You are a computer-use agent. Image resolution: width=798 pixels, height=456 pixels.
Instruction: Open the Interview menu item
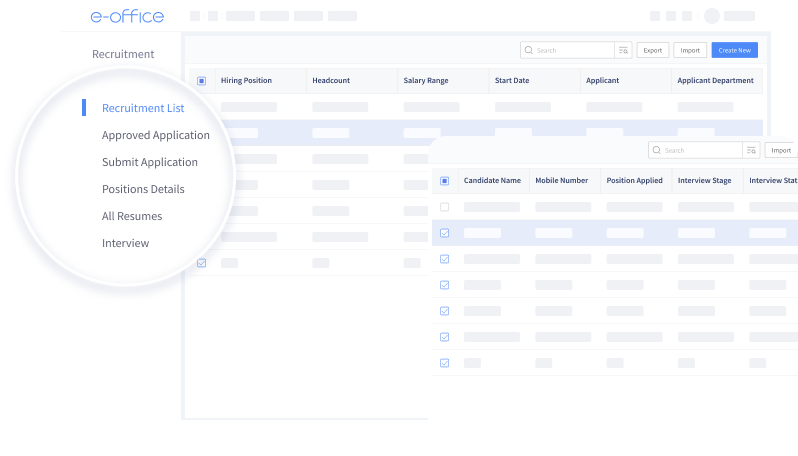pyautogui.click(x=125, y=243)
